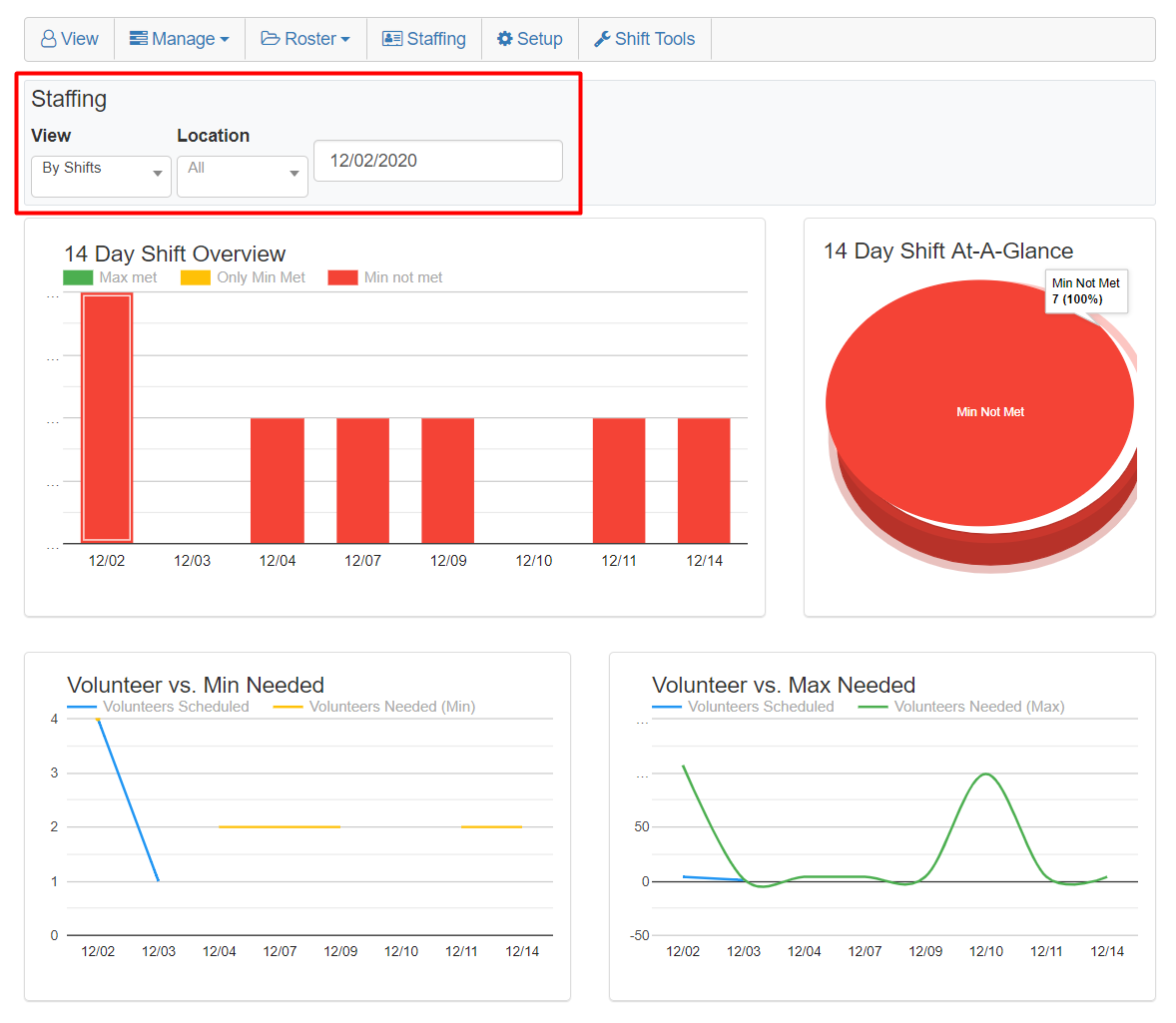Click the green peak at 12/10 in Max chart
The width and height of the screenshot is (1176, 1023).
click(985, 774)
